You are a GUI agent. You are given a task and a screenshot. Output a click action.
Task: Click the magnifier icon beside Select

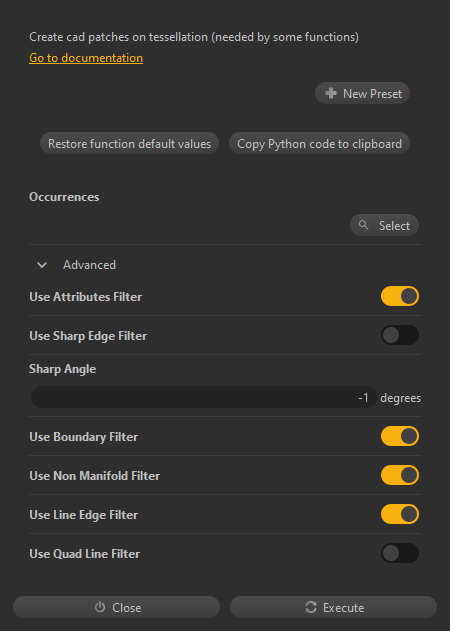tap(363, 225)
